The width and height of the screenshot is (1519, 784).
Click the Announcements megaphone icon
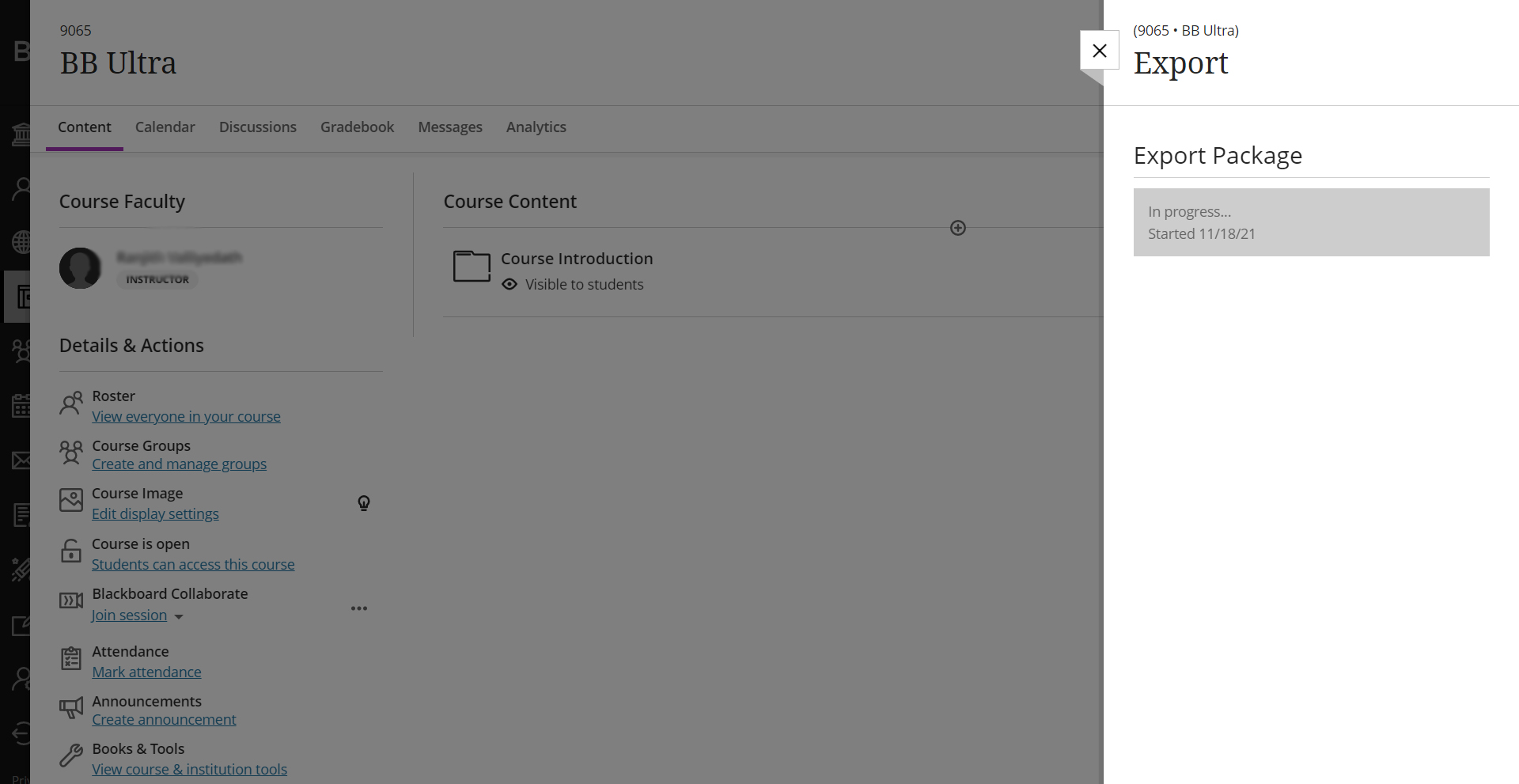tap(71, 707)
